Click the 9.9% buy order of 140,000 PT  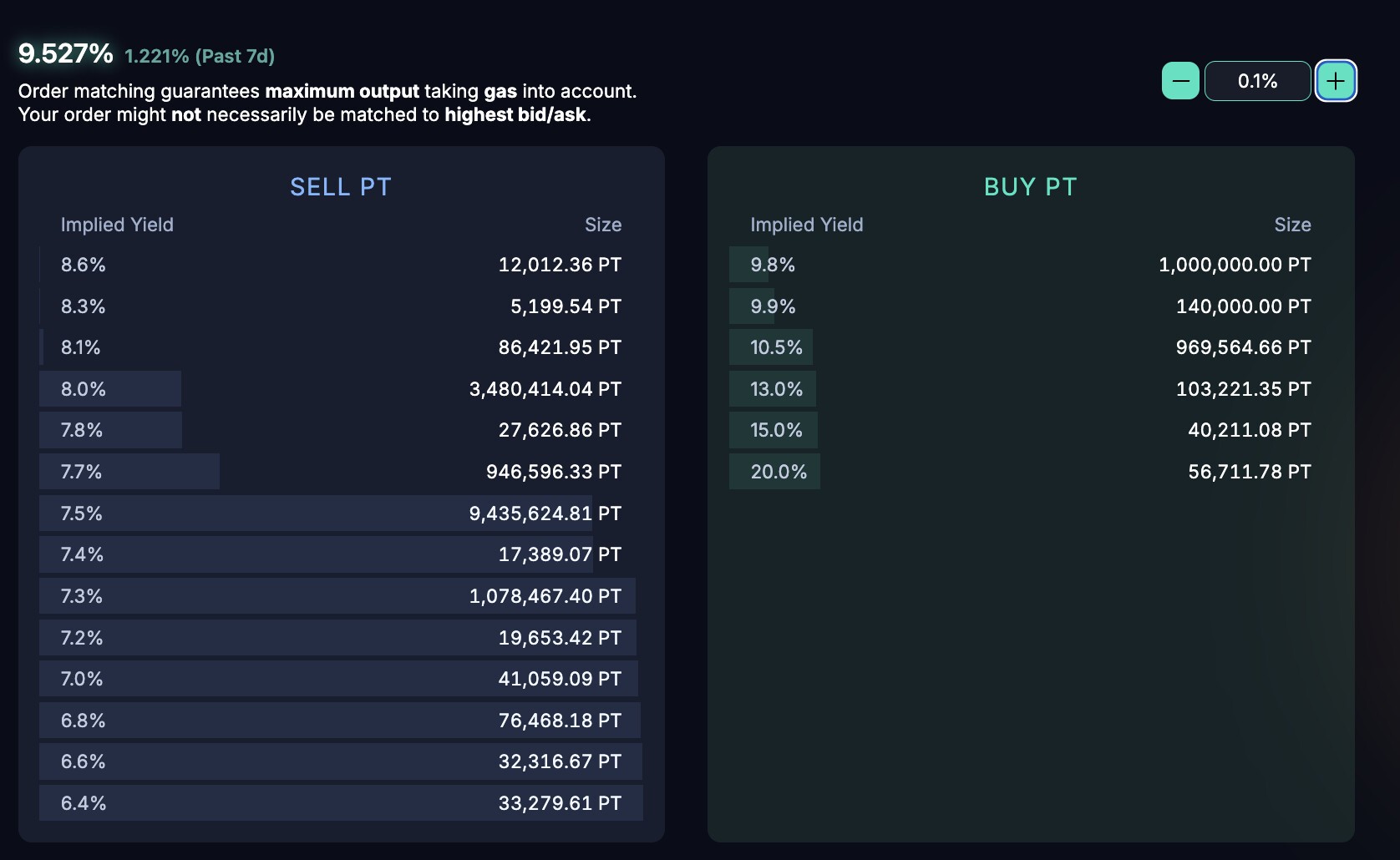pyautogui.click(x=1030, y=306)
